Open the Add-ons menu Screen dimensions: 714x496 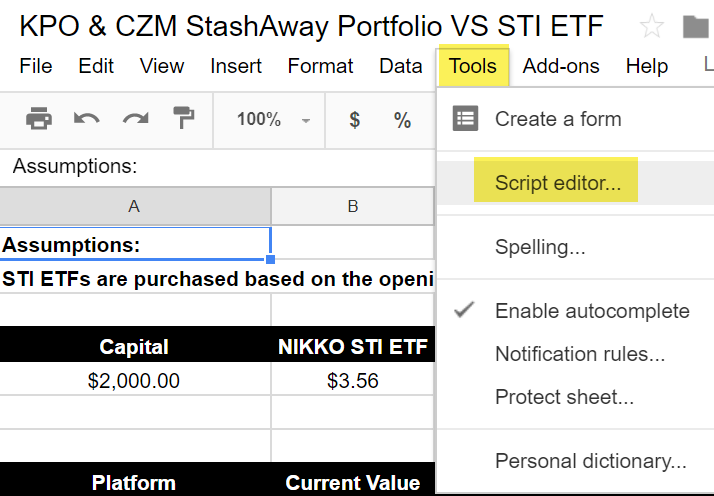click(x=561, y=66)
